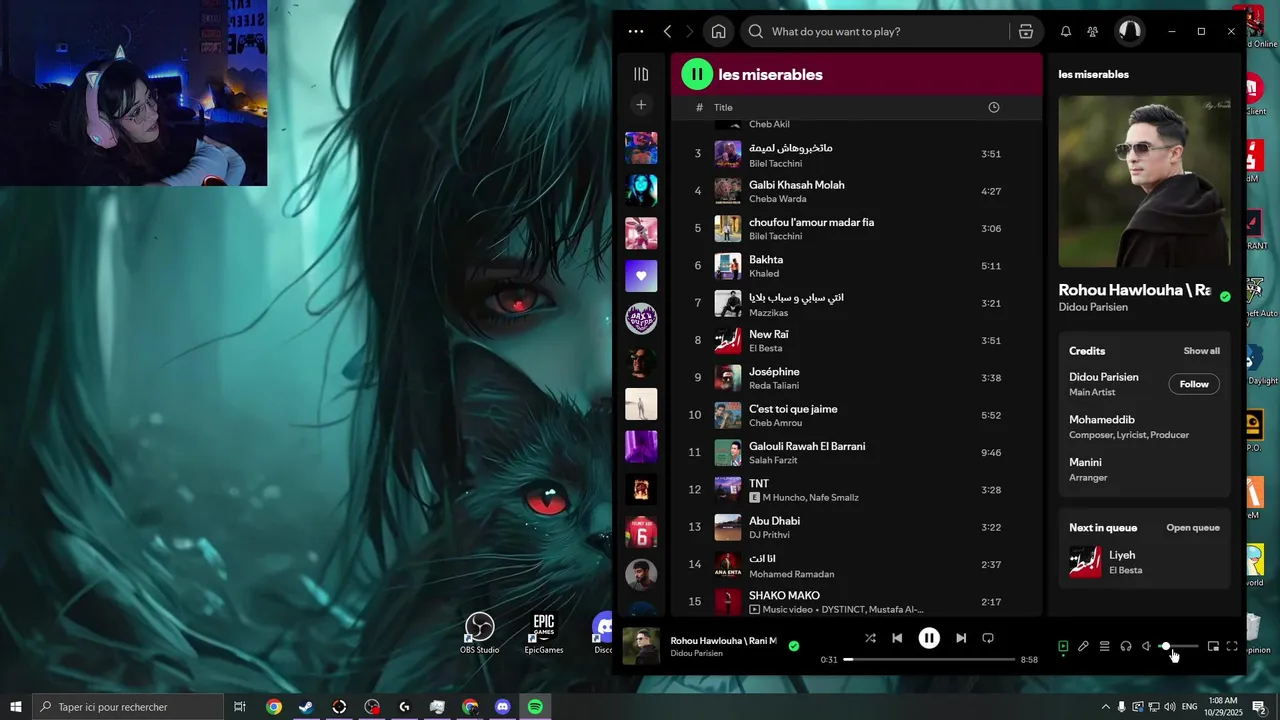Toggle shuffle playback

[x=870, y=638]
